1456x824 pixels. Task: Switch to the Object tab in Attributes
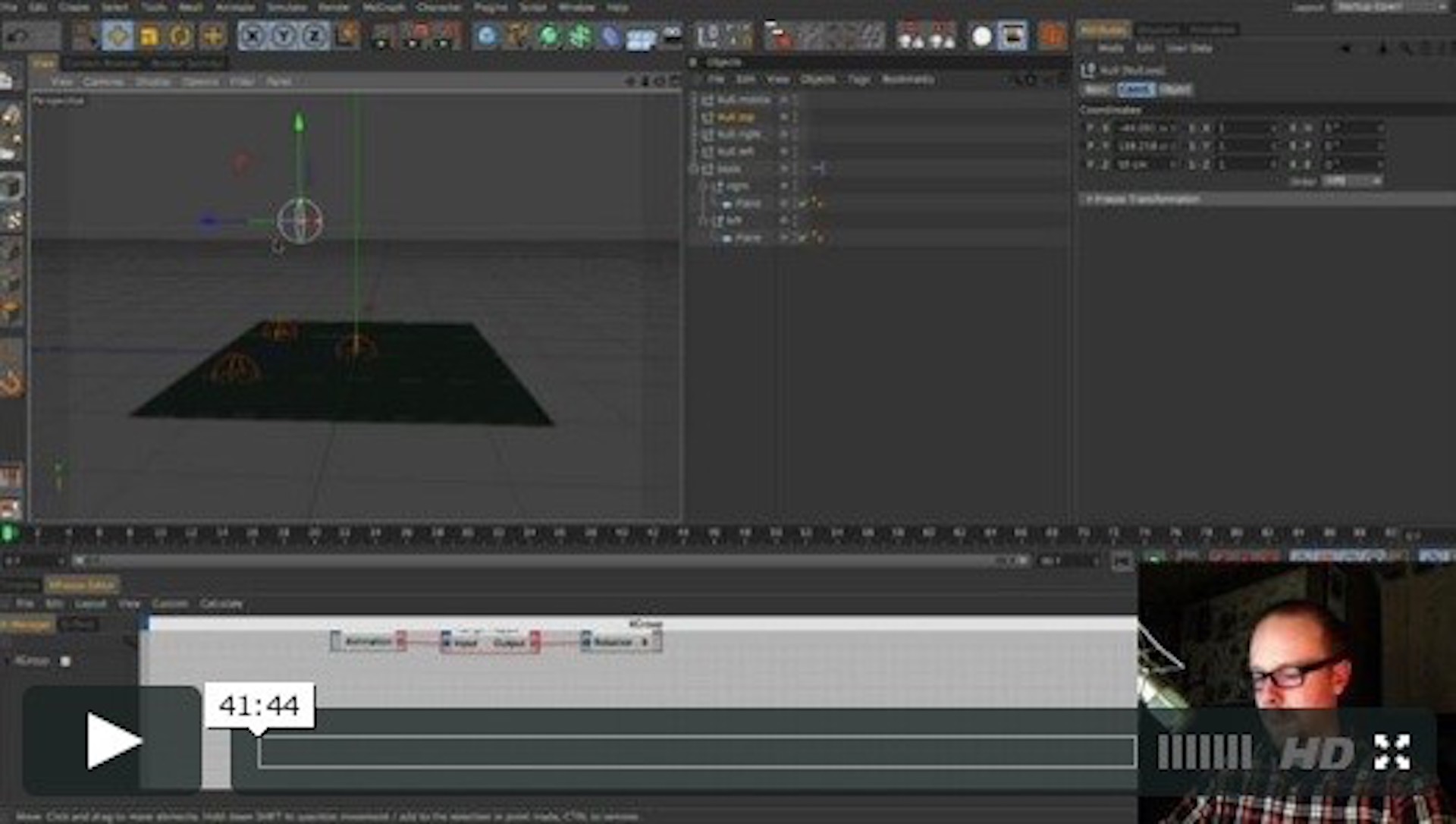click(1175, 90)
